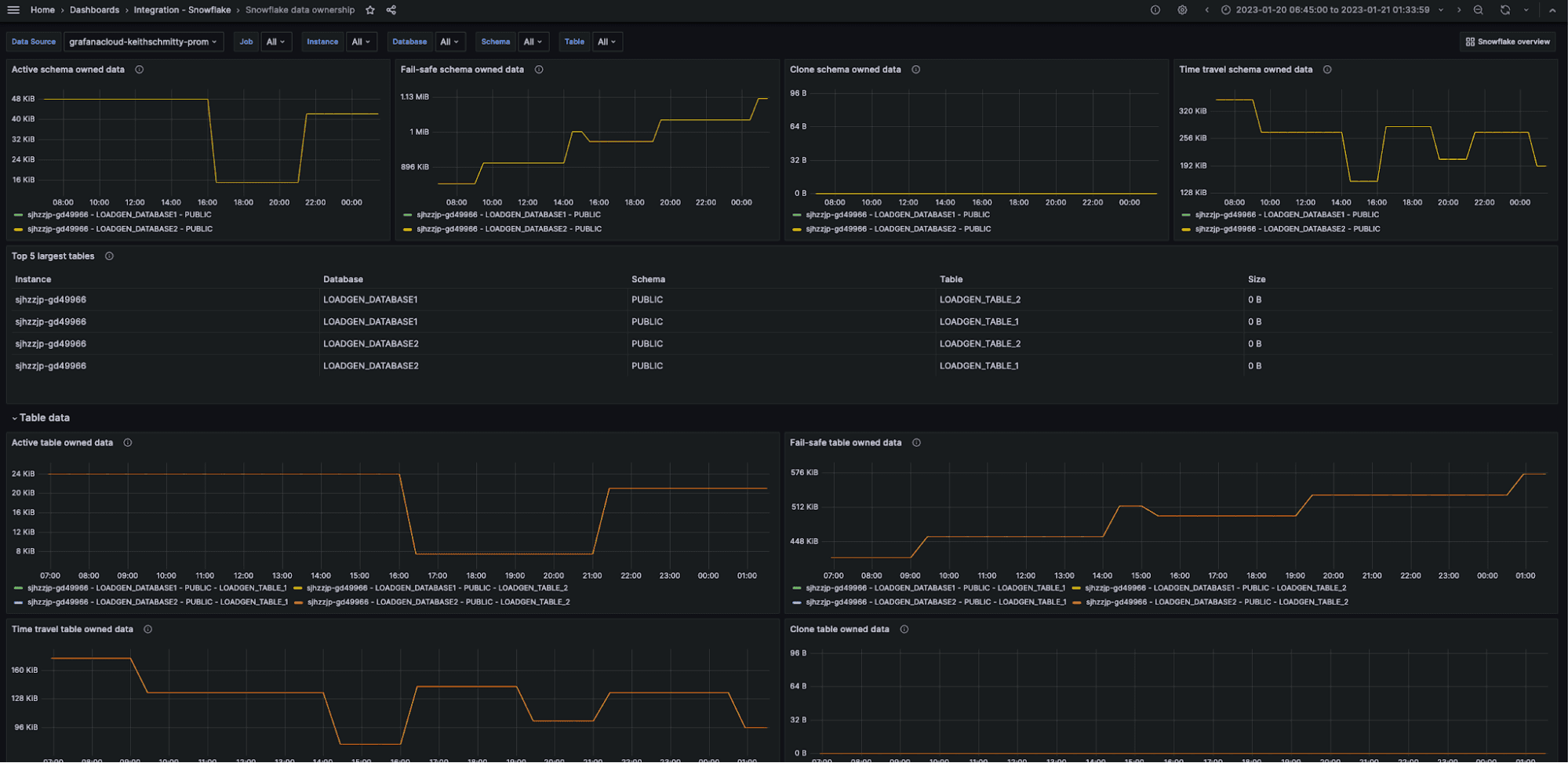Image resolution: width=1568 pixels, height=763 pixels.
Task: Open the Dashboards breadcrumb item
Action: click(x=94, y=9)
